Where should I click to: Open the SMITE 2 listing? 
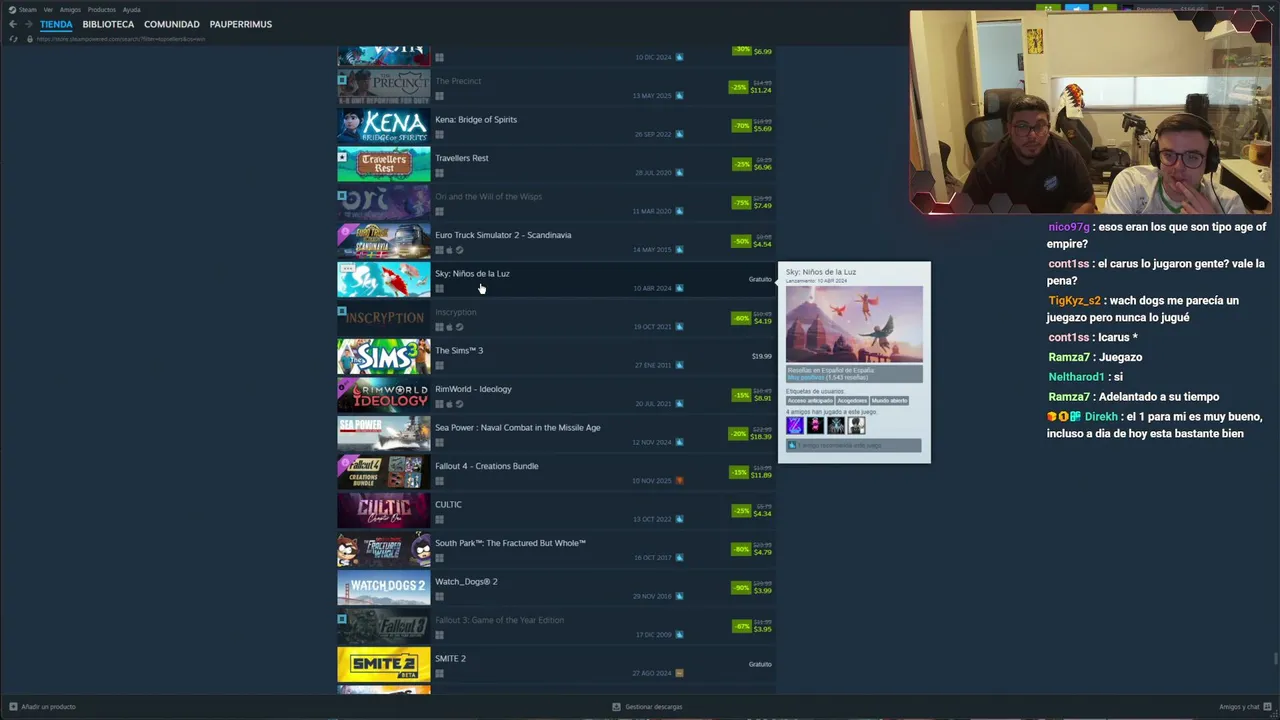click(450, 659)
